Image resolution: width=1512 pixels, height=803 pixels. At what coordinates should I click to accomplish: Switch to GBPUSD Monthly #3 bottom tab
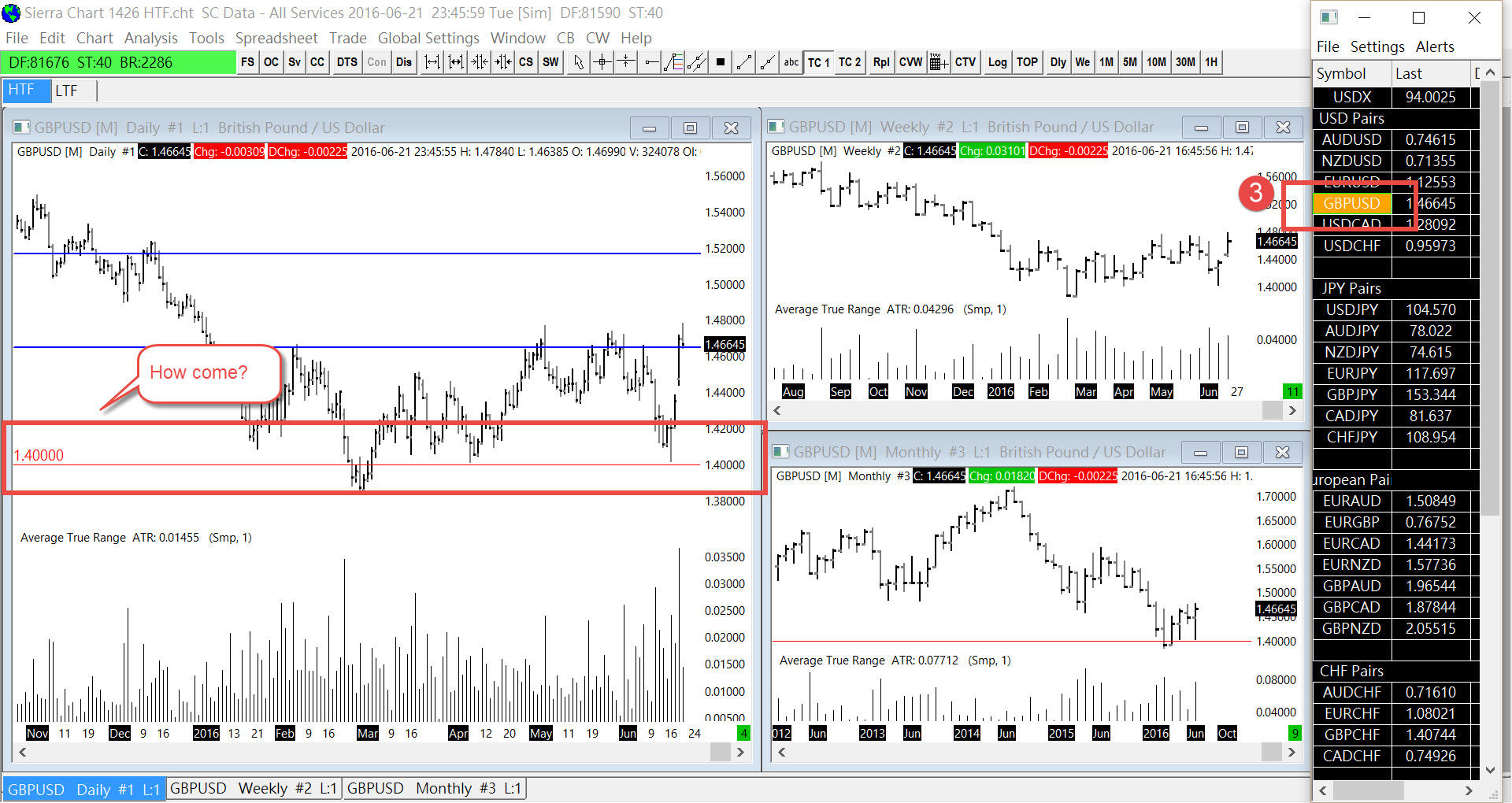[434, 788]
